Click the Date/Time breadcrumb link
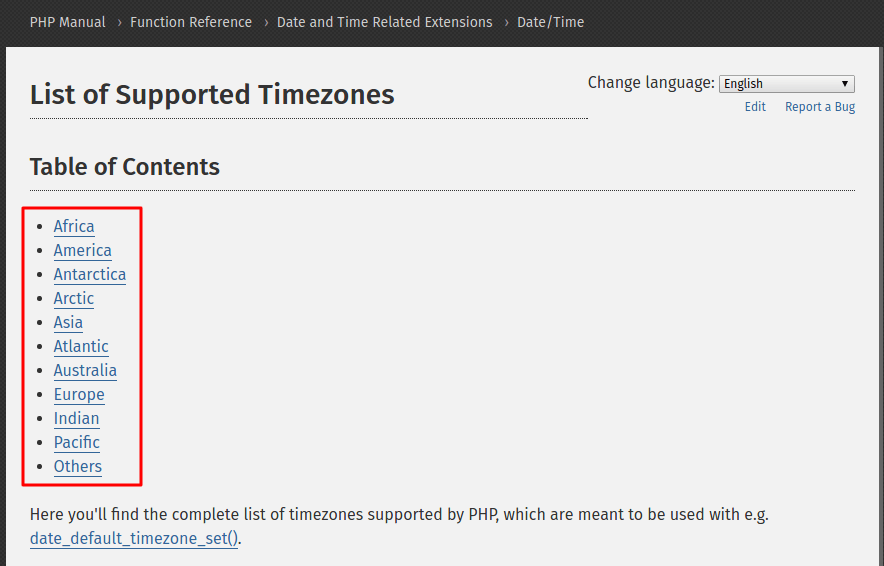884x566 pixels. 550,22
